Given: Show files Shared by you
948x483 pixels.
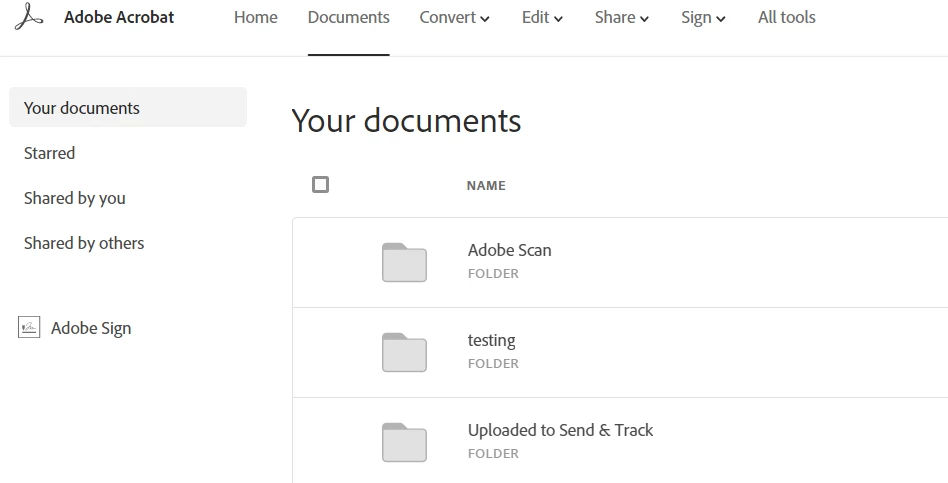Looking at the screenshot, I should 74,198.
